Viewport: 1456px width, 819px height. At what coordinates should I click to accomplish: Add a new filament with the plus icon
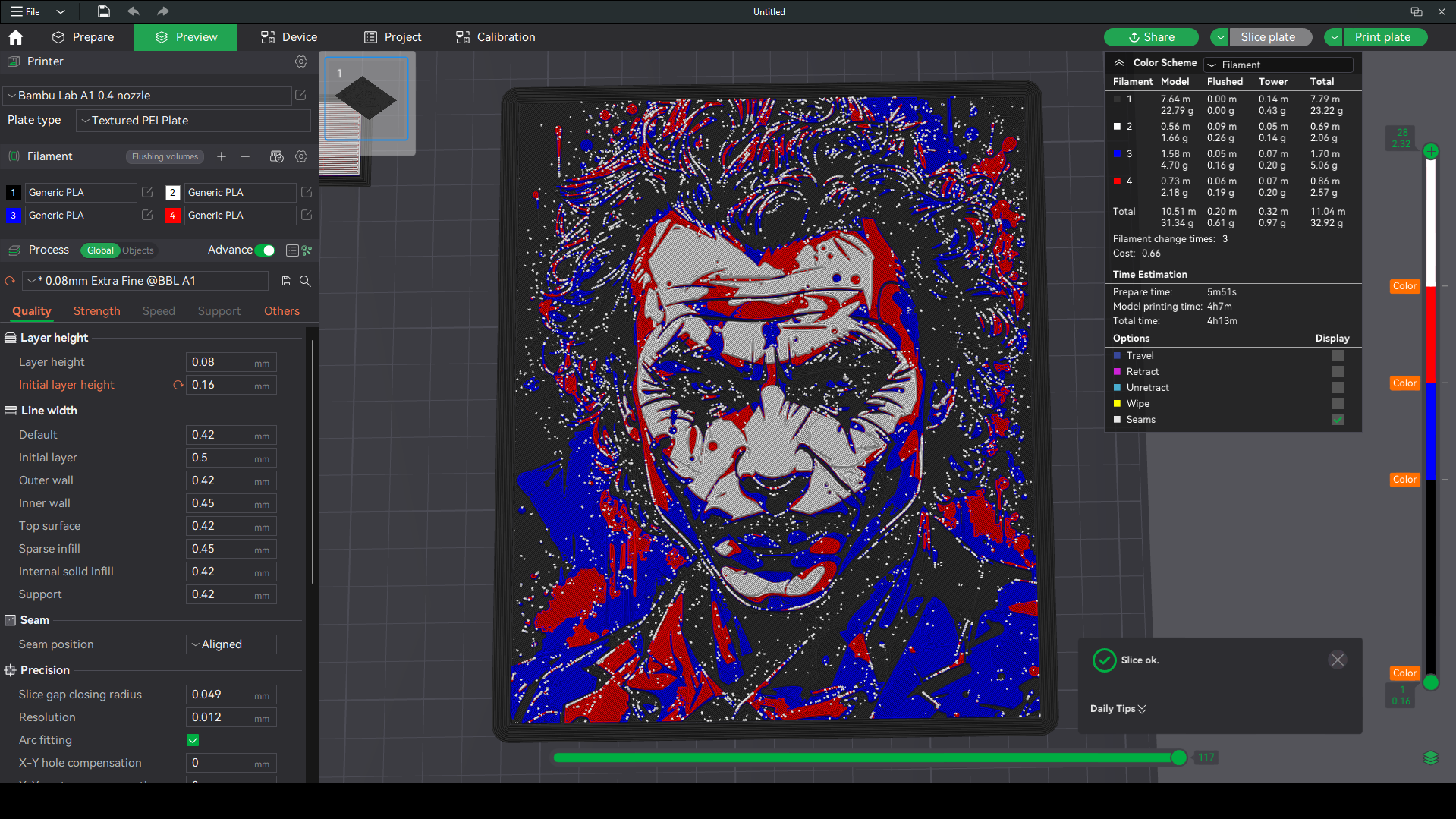point(222,156)
